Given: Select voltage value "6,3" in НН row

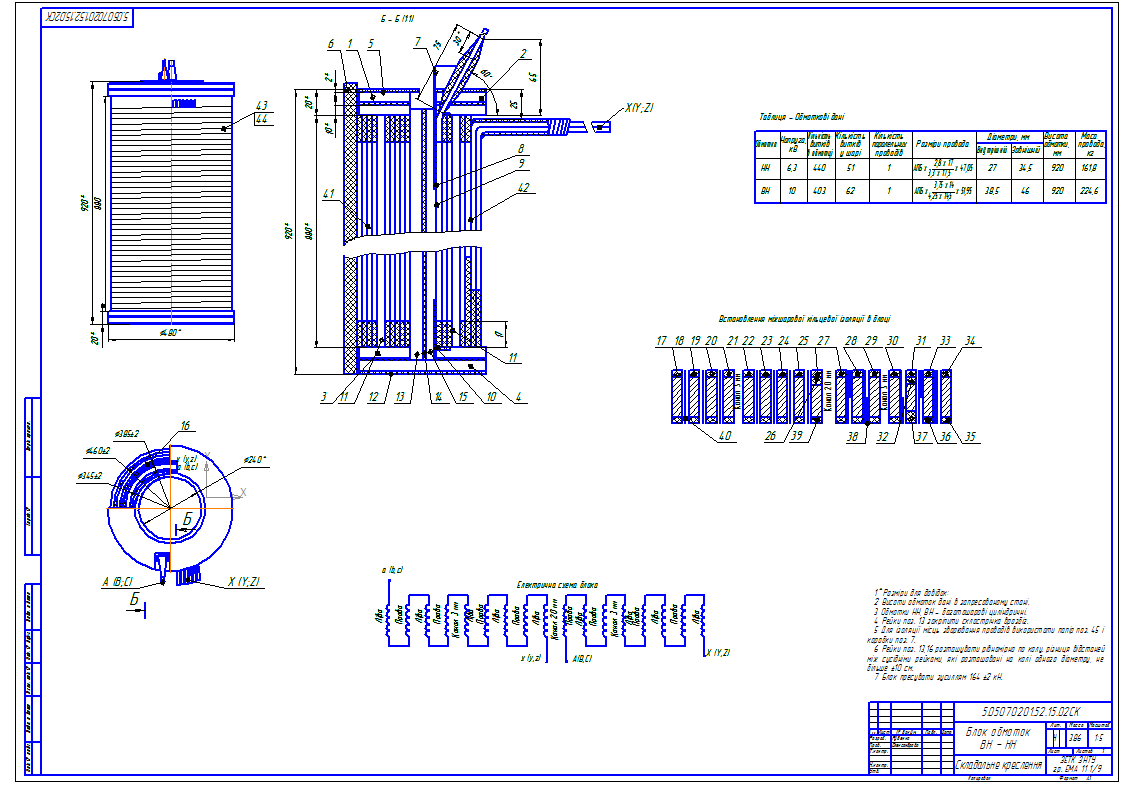Looking at the screenshot, I should coord(792,168).
